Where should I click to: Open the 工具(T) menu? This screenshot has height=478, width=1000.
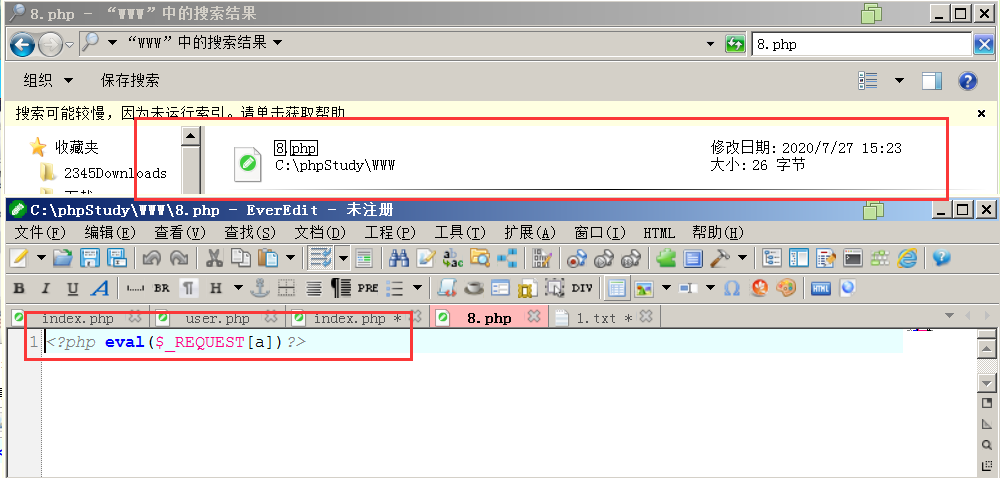[x=460, y=233]
